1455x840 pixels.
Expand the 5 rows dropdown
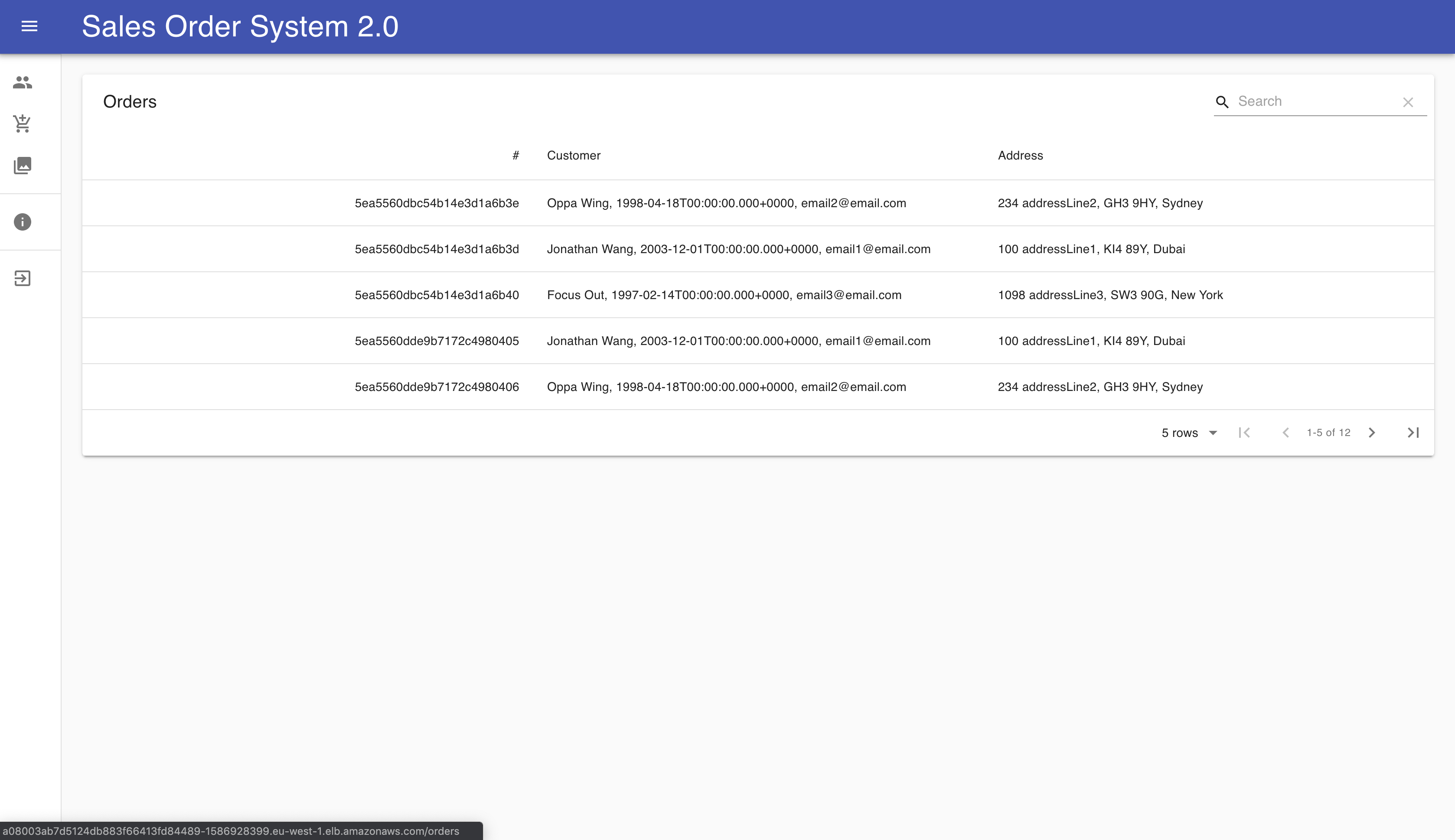(1189, 433)
